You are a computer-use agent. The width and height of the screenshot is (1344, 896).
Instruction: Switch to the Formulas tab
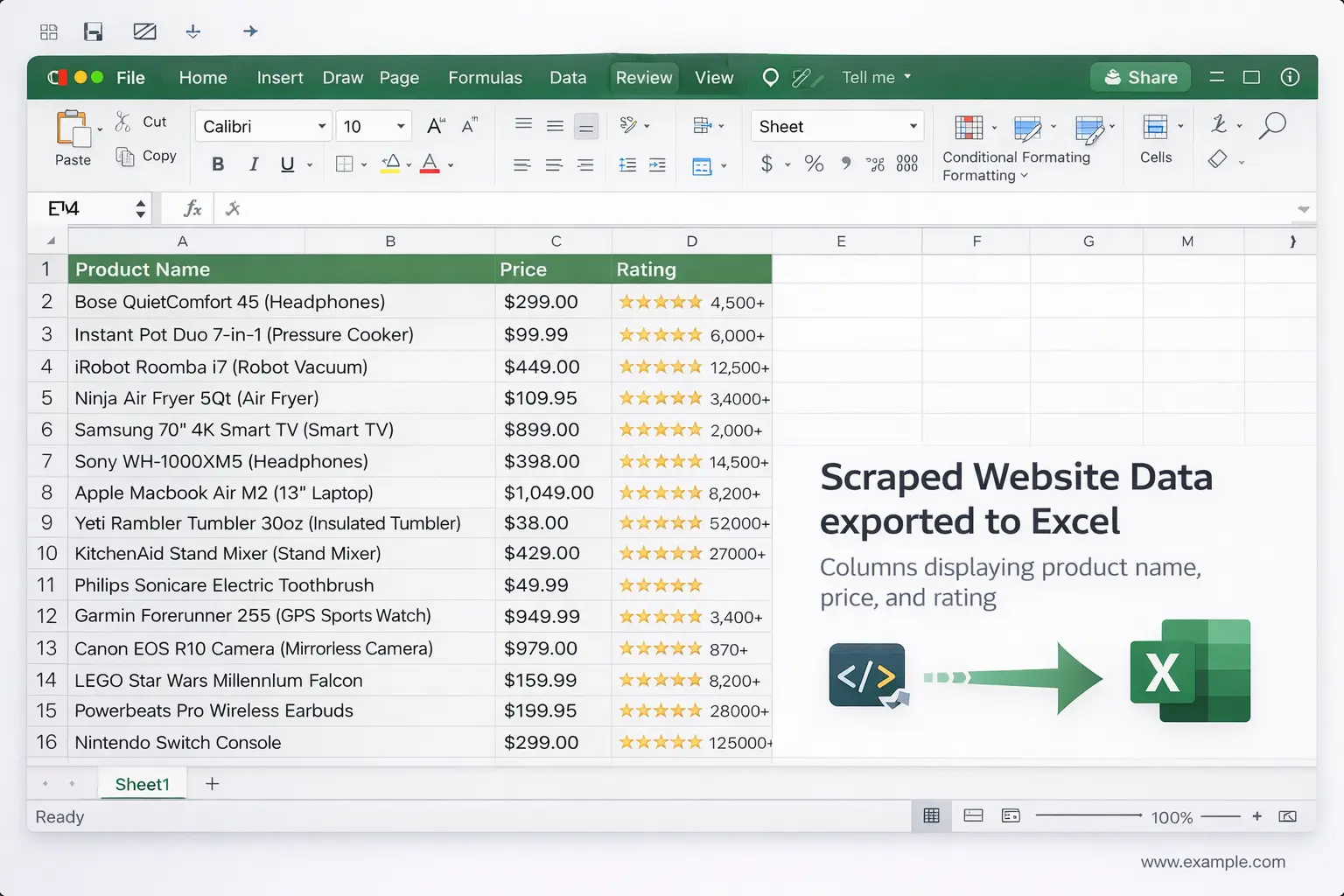click(485, 77)
